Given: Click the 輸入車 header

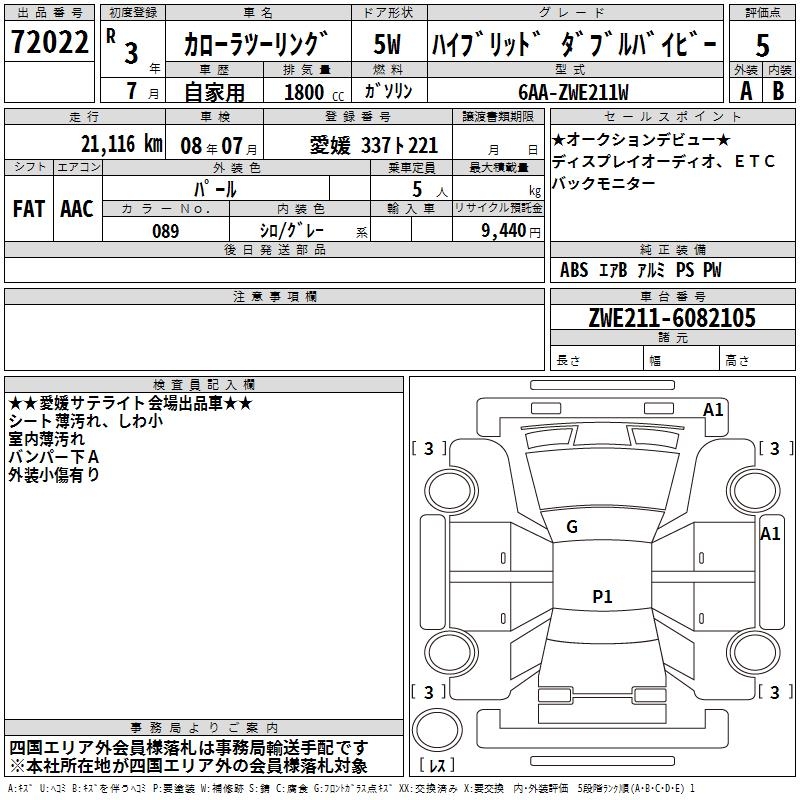Looking at the screenshot, I should click(x=411, y=208).
